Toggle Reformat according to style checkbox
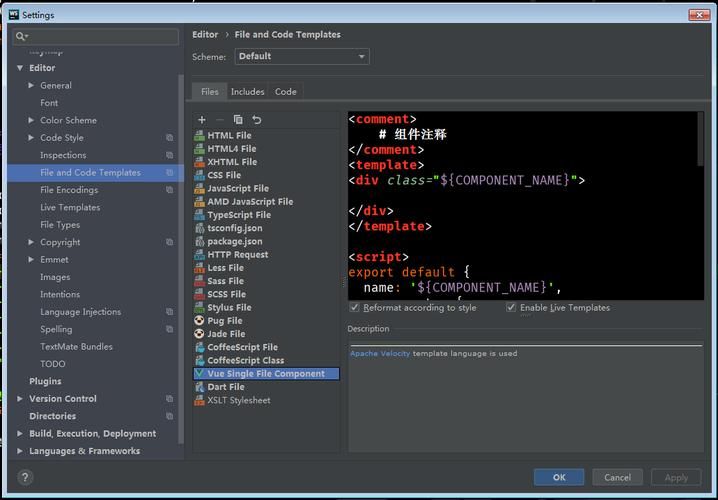The image size is (718, 500). pyautogui.click(x=355, y=308)
